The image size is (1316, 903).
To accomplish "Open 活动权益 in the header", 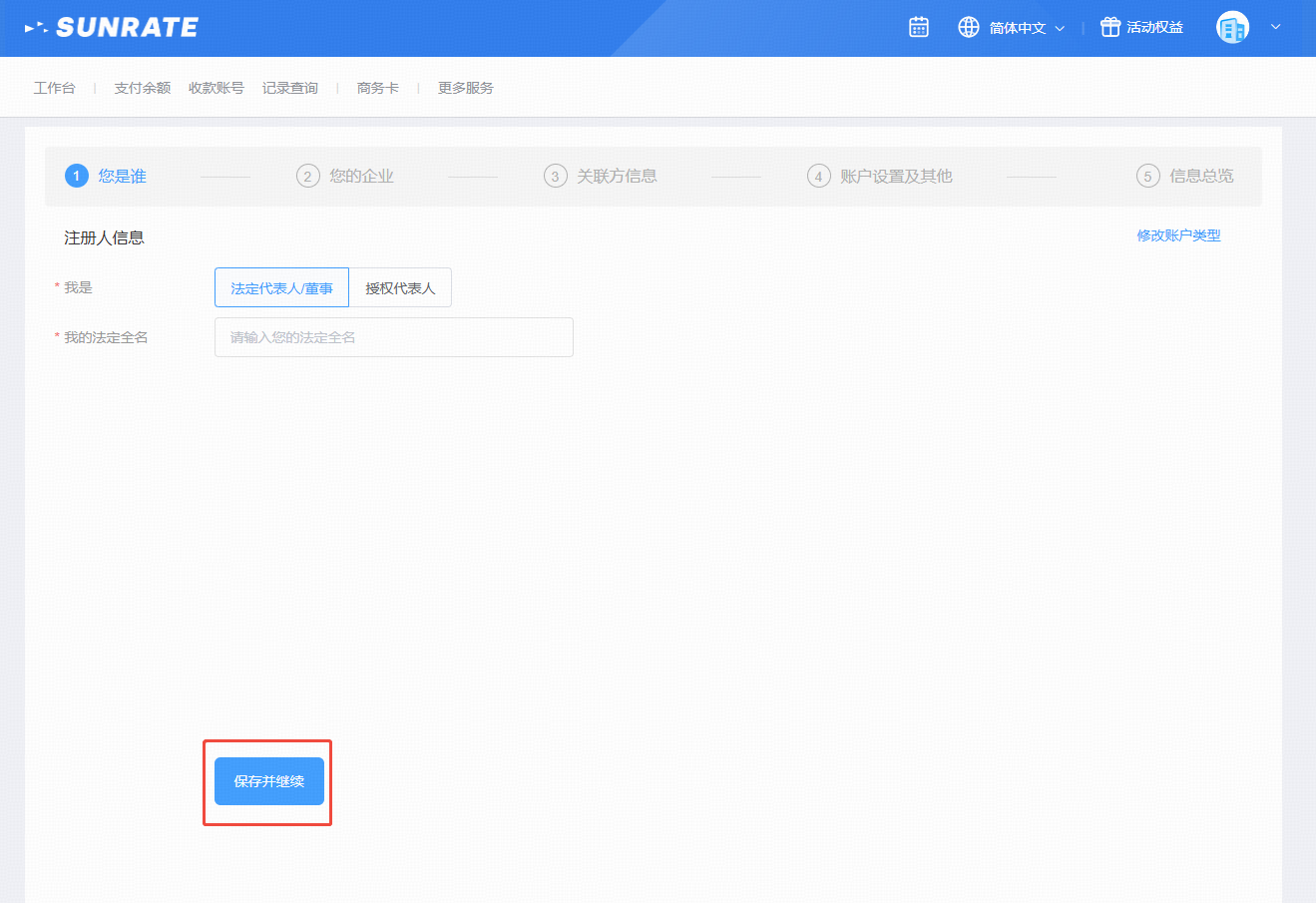I will tap(1154, 28).
